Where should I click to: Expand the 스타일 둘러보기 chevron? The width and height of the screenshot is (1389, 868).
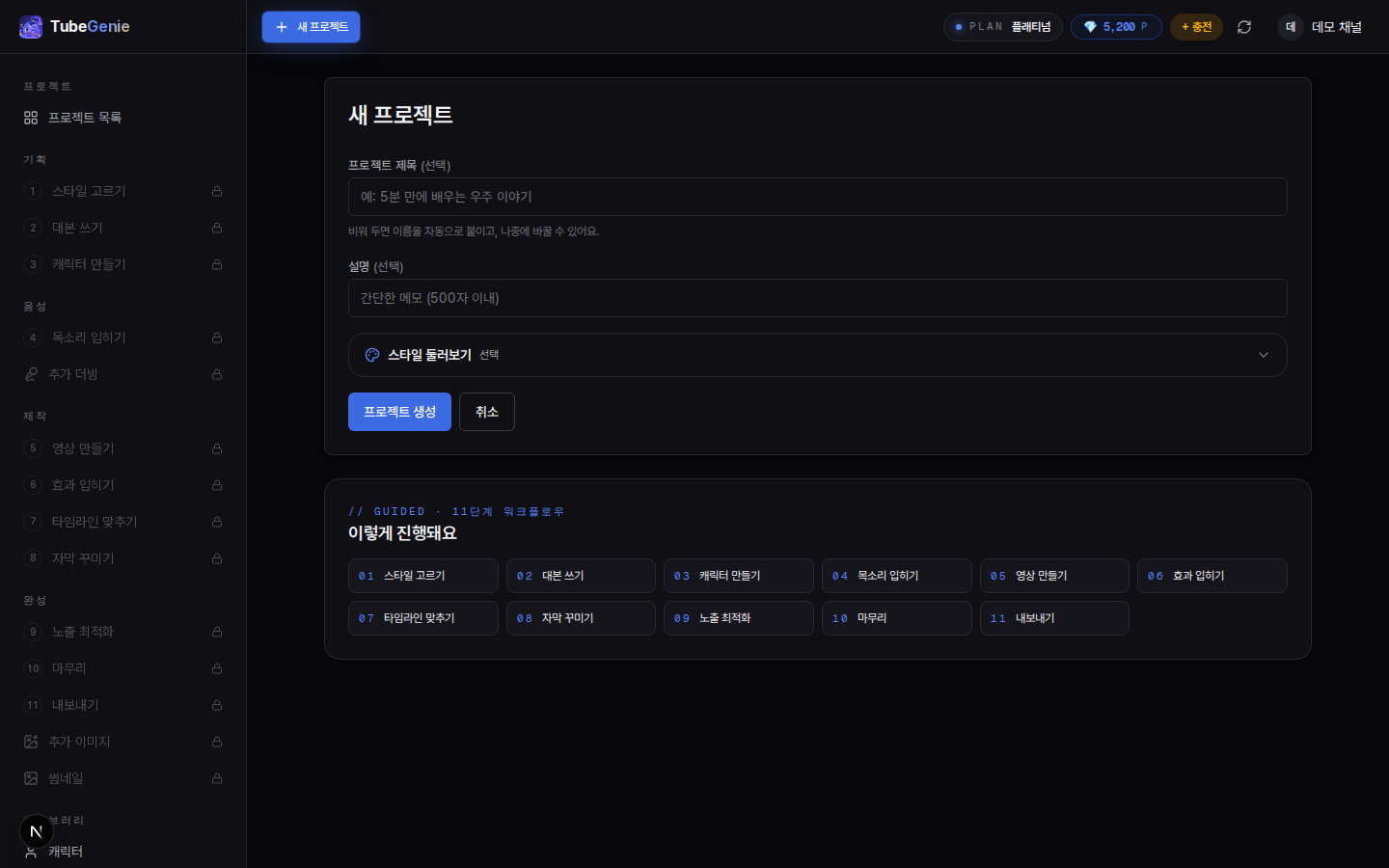point(1264,355)
